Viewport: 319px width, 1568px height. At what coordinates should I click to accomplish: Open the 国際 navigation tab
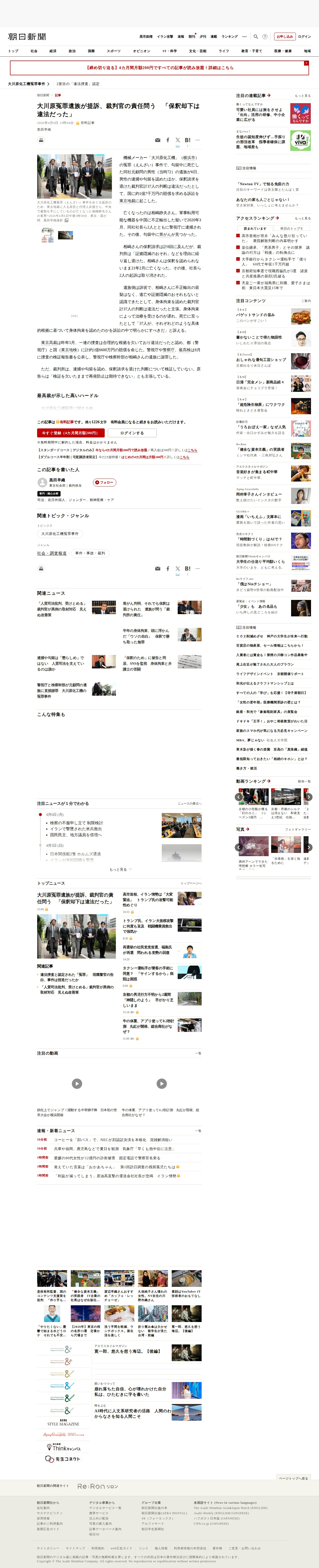91,51
